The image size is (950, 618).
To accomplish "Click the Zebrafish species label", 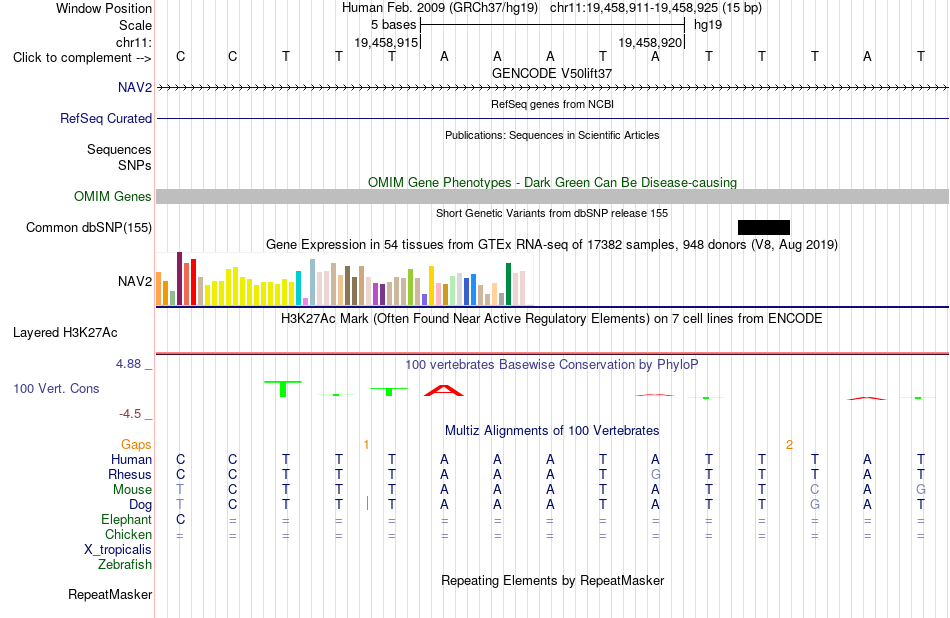I will [125, 565].
